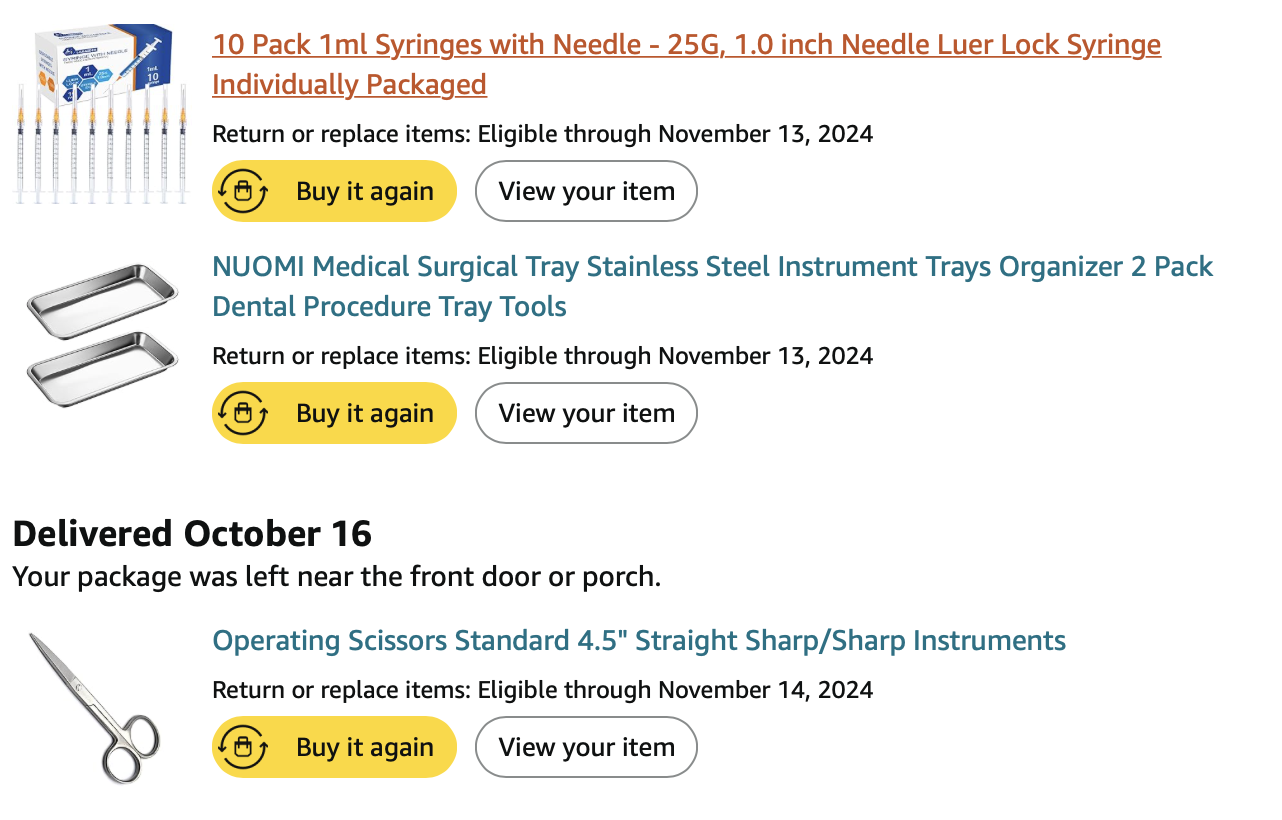Click the scissors return eligibility text, November 14
Image resolution: width=1282 pixels, height=820 pixels.
point(543,690)
